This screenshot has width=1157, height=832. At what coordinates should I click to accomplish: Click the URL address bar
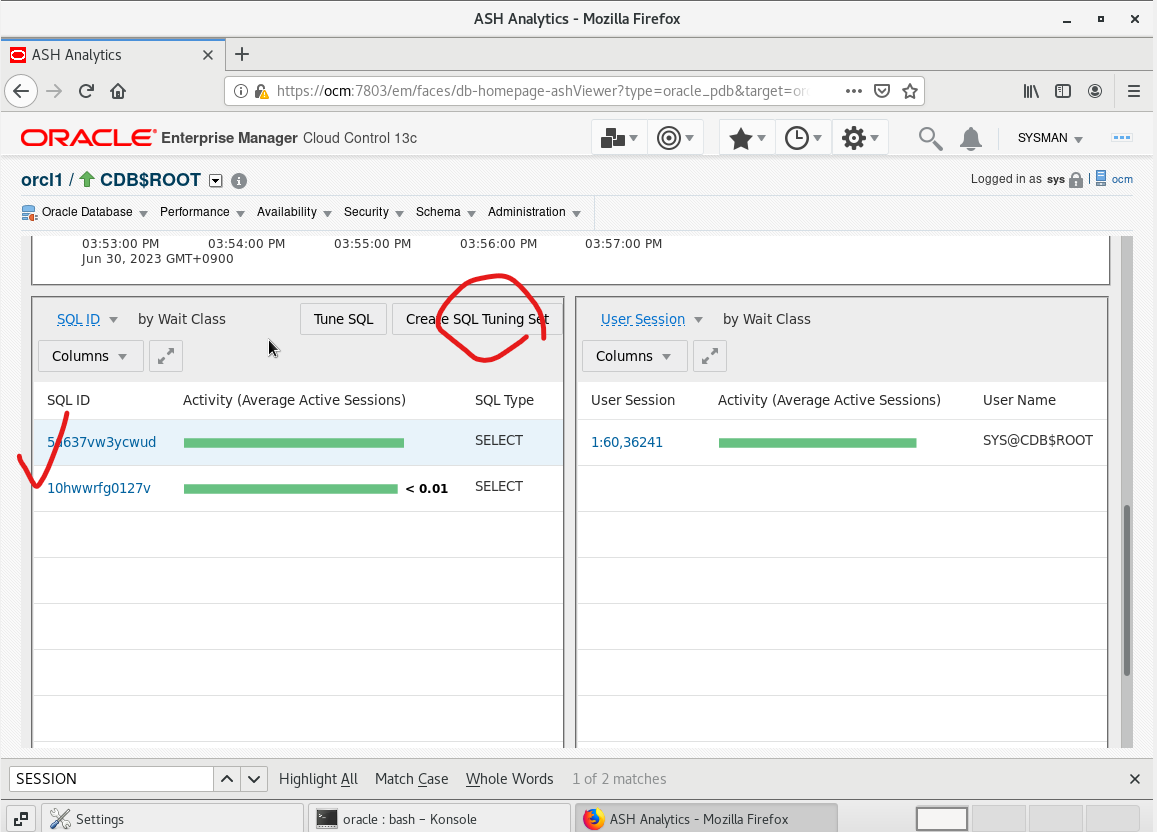[542, 91]
